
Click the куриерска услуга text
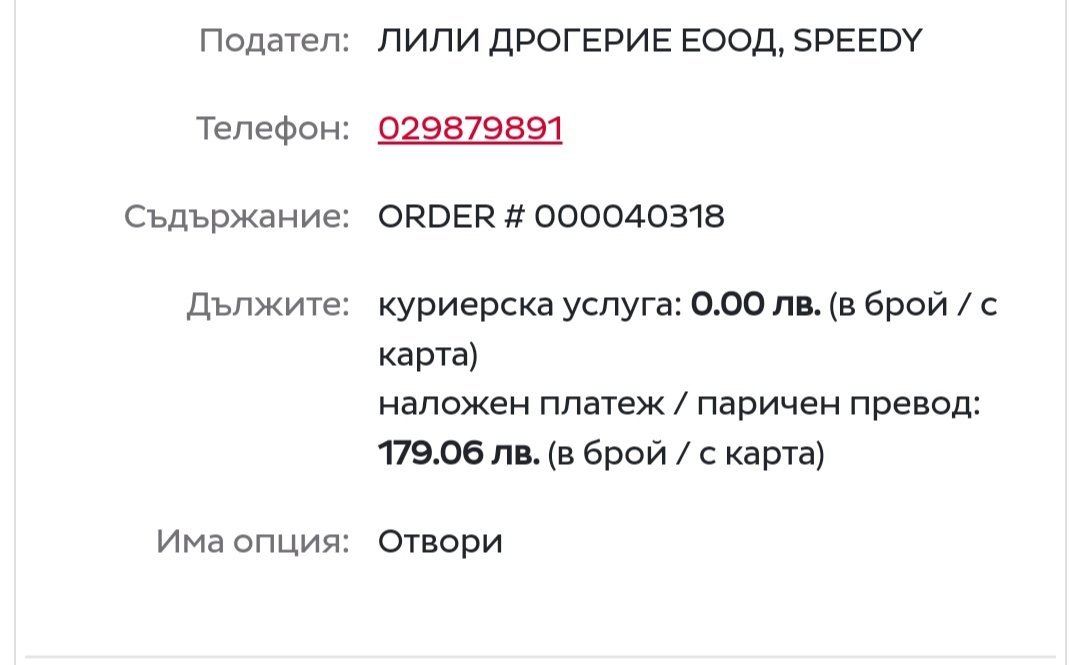tap(529, 305)
